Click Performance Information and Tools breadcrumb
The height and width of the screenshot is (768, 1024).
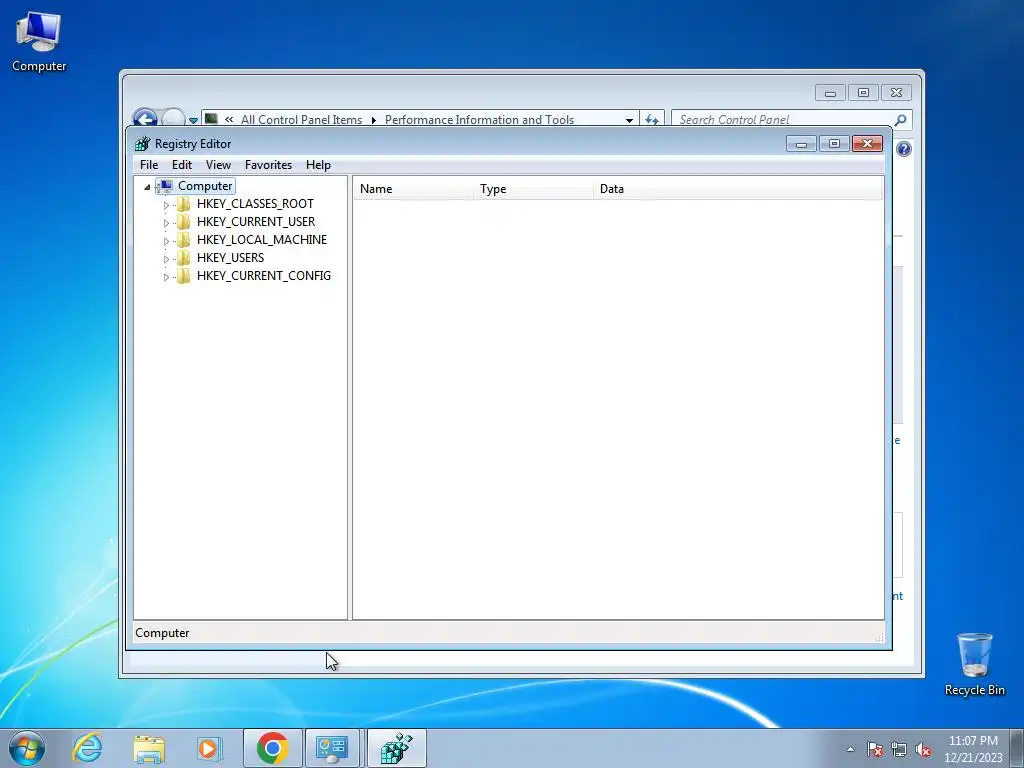point(479,120)
